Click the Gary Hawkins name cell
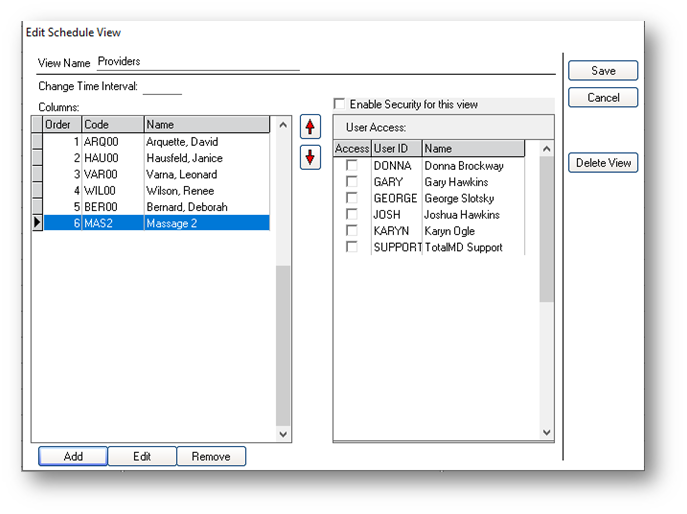 pyautogui.click(x=473, y=182)
